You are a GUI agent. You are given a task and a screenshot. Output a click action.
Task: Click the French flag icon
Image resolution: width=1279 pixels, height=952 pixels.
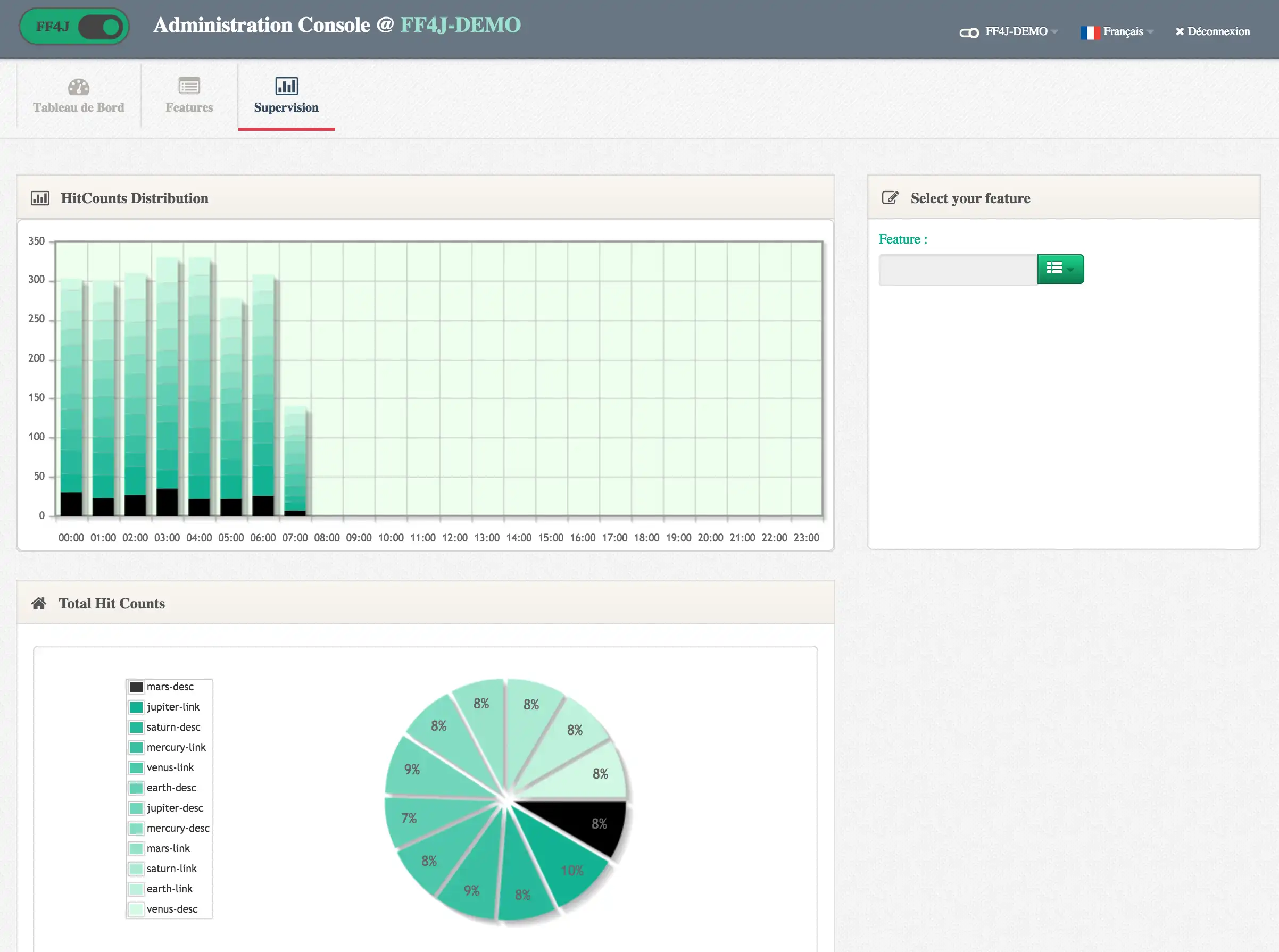tap(1090, 32)
